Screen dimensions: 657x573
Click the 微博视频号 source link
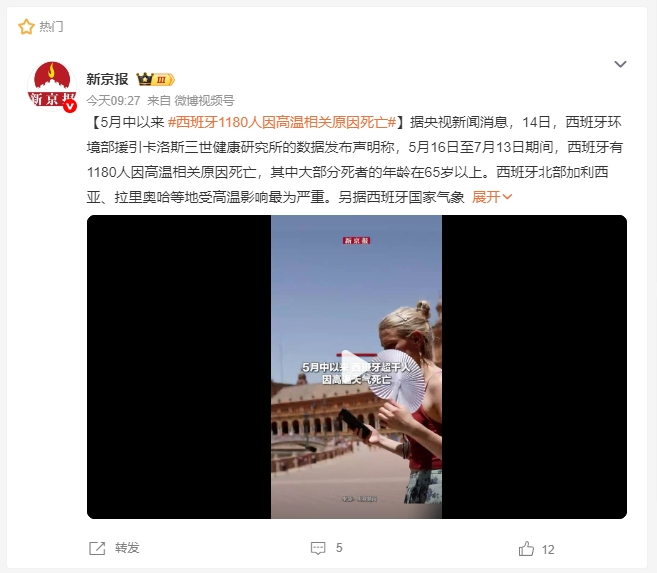coord(204,101)
